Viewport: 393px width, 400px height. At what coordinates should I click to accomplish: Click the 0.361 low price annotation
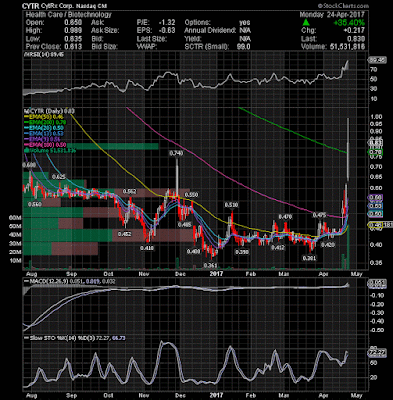point(210,265)
